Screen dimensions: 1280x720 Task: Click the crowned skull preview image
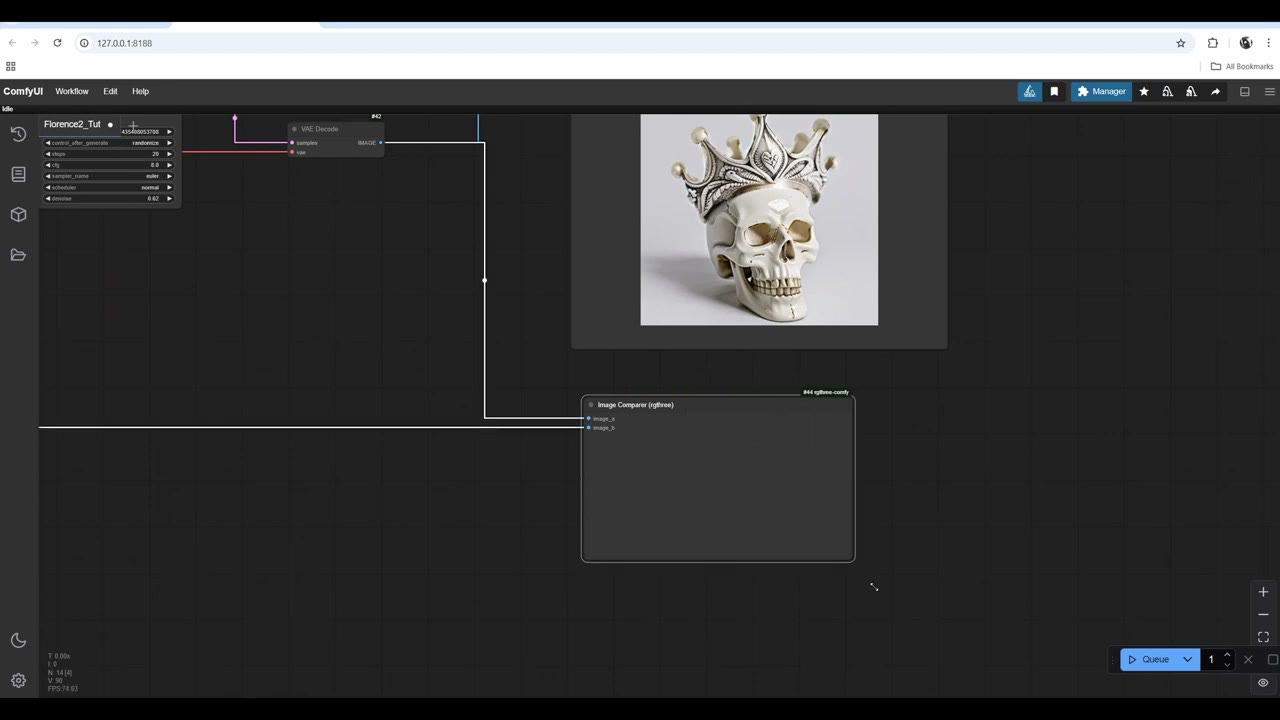pyautogui.click(x=759, y=220)
